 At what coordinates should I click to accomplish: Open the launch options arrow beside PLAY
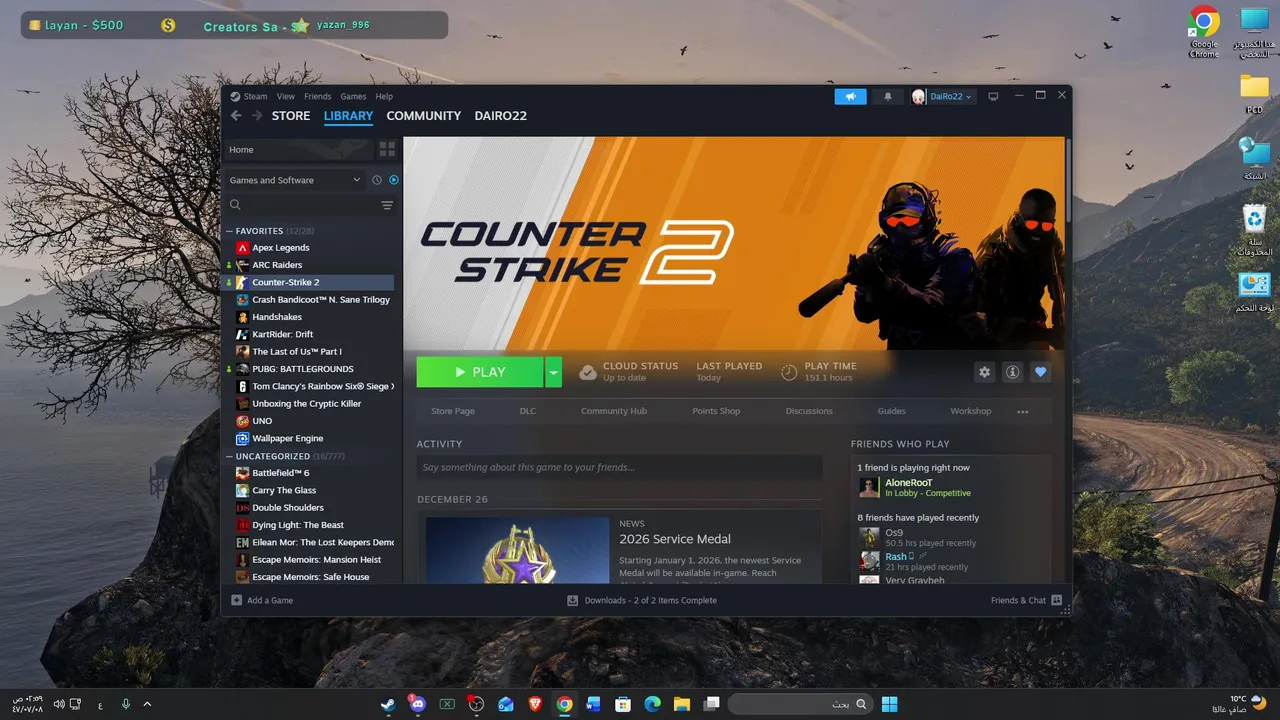[x=554, y=372]
